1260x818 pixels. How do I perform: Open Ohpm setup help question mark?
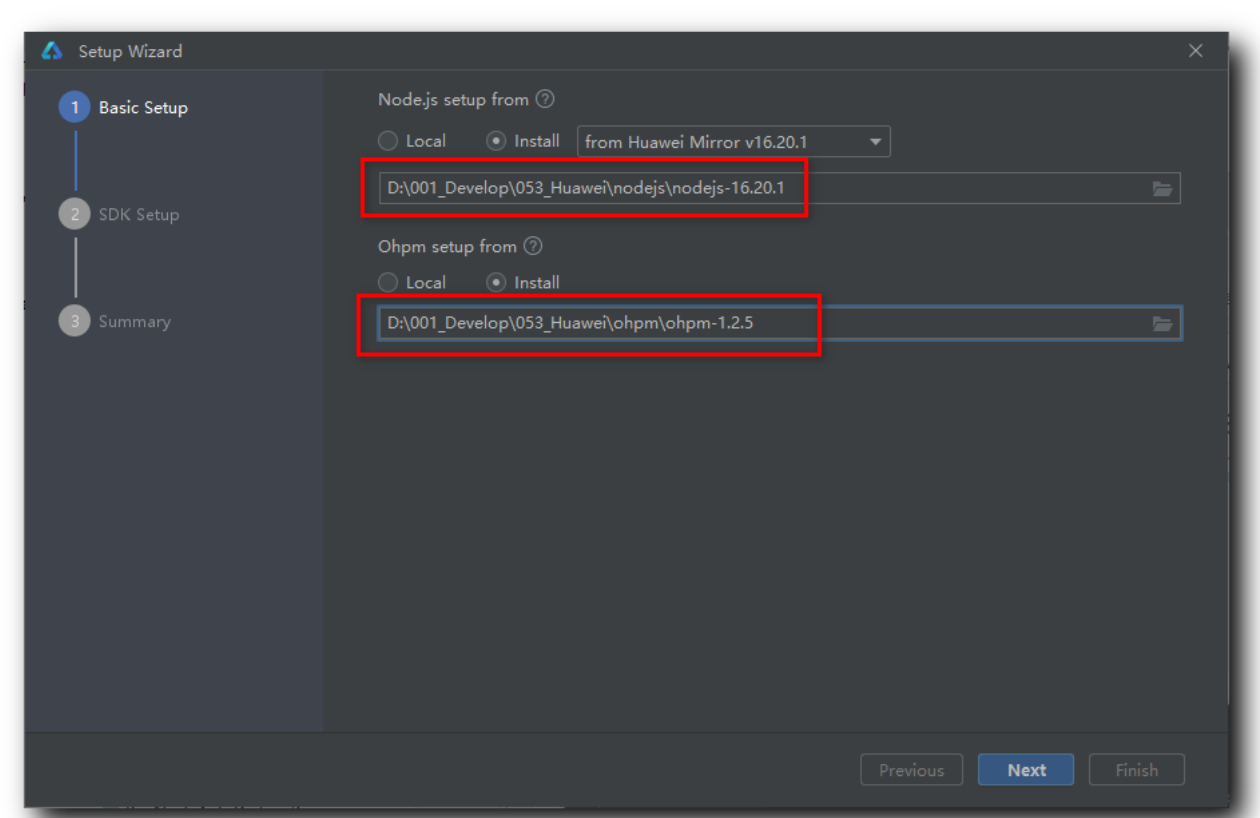pyautogui.click(x=533, y=246)
